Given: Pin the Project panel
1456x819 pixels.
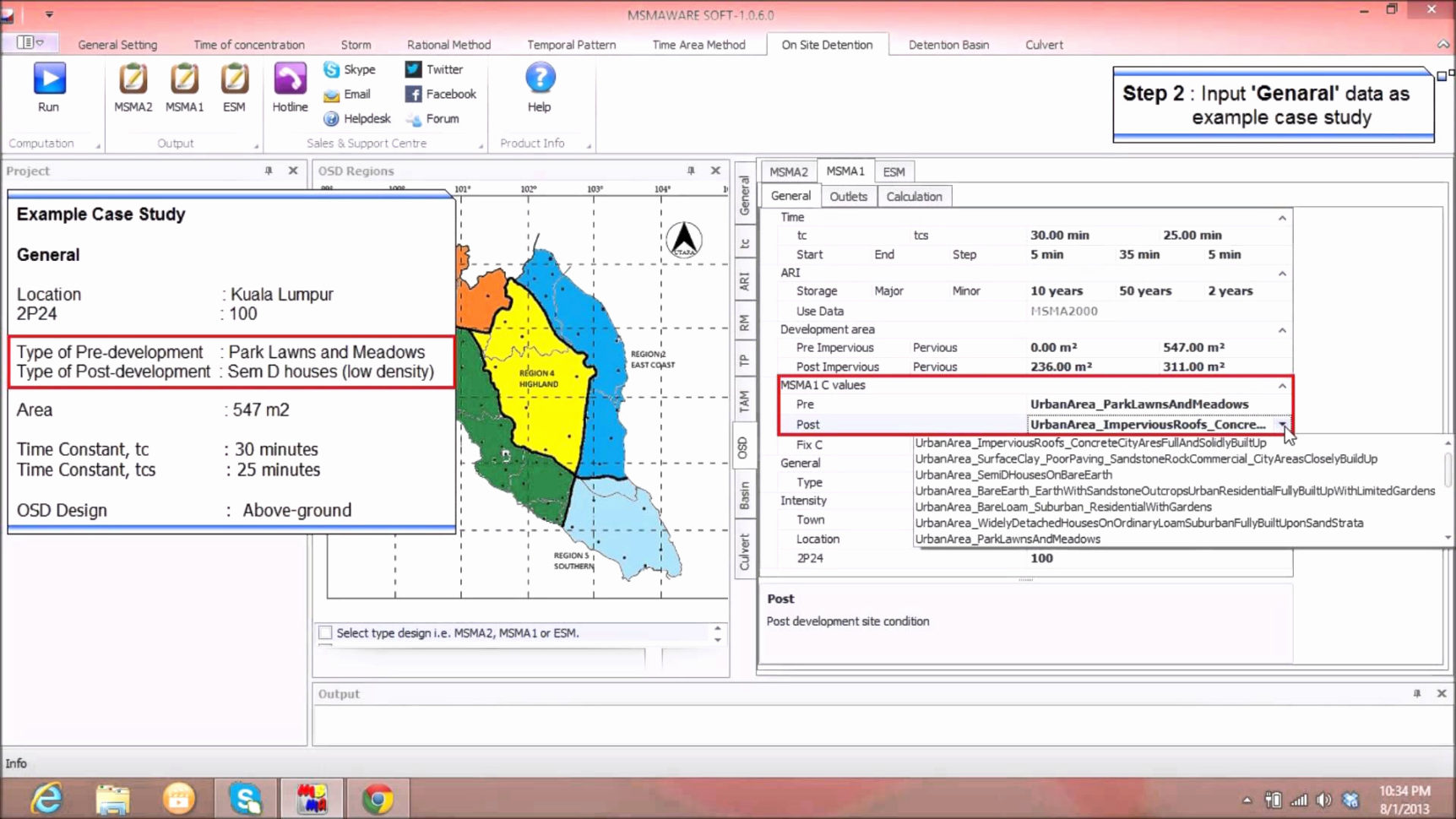Looking at the screenshot, I should pyautogui.click(x=269, y=171).
